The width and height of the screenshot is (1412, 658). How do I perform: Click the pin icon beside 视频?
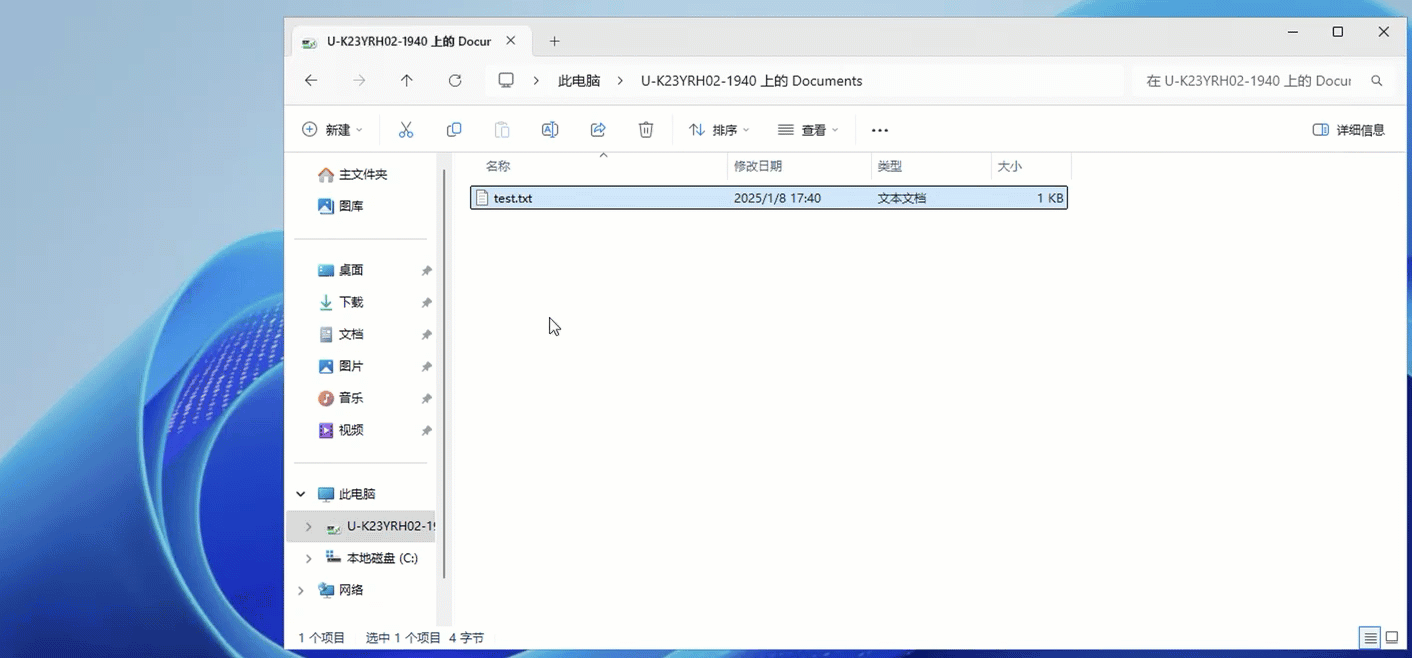pos(426,431)
